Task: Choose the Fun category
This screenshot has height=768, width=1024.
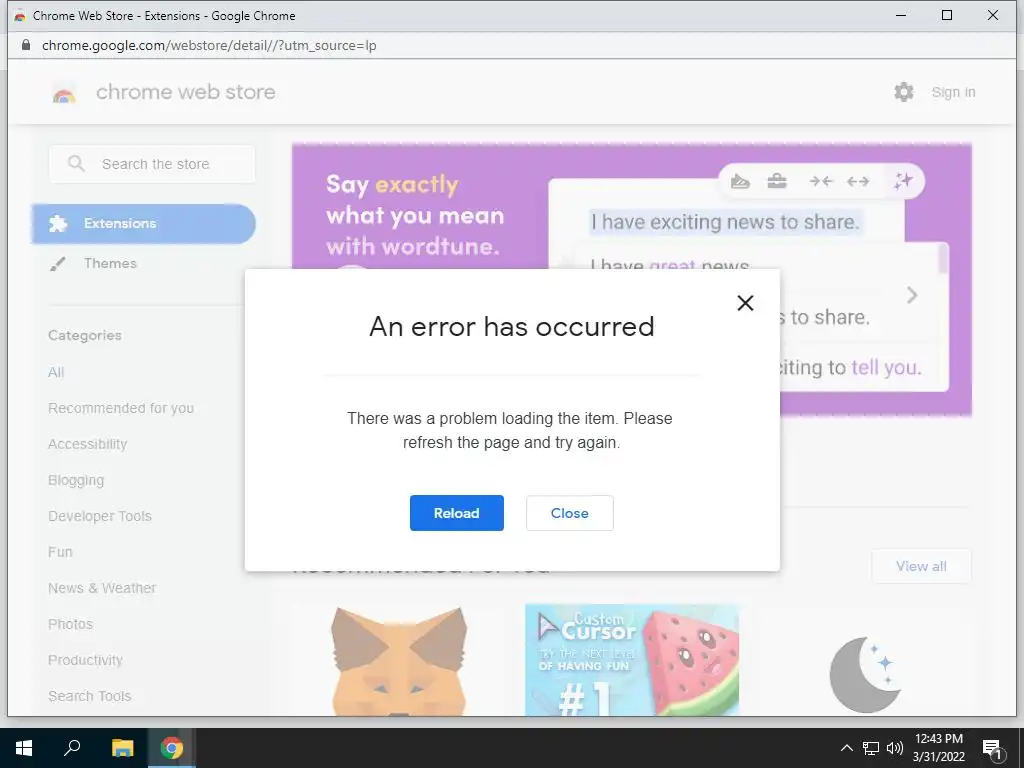Action: point(60,552)
